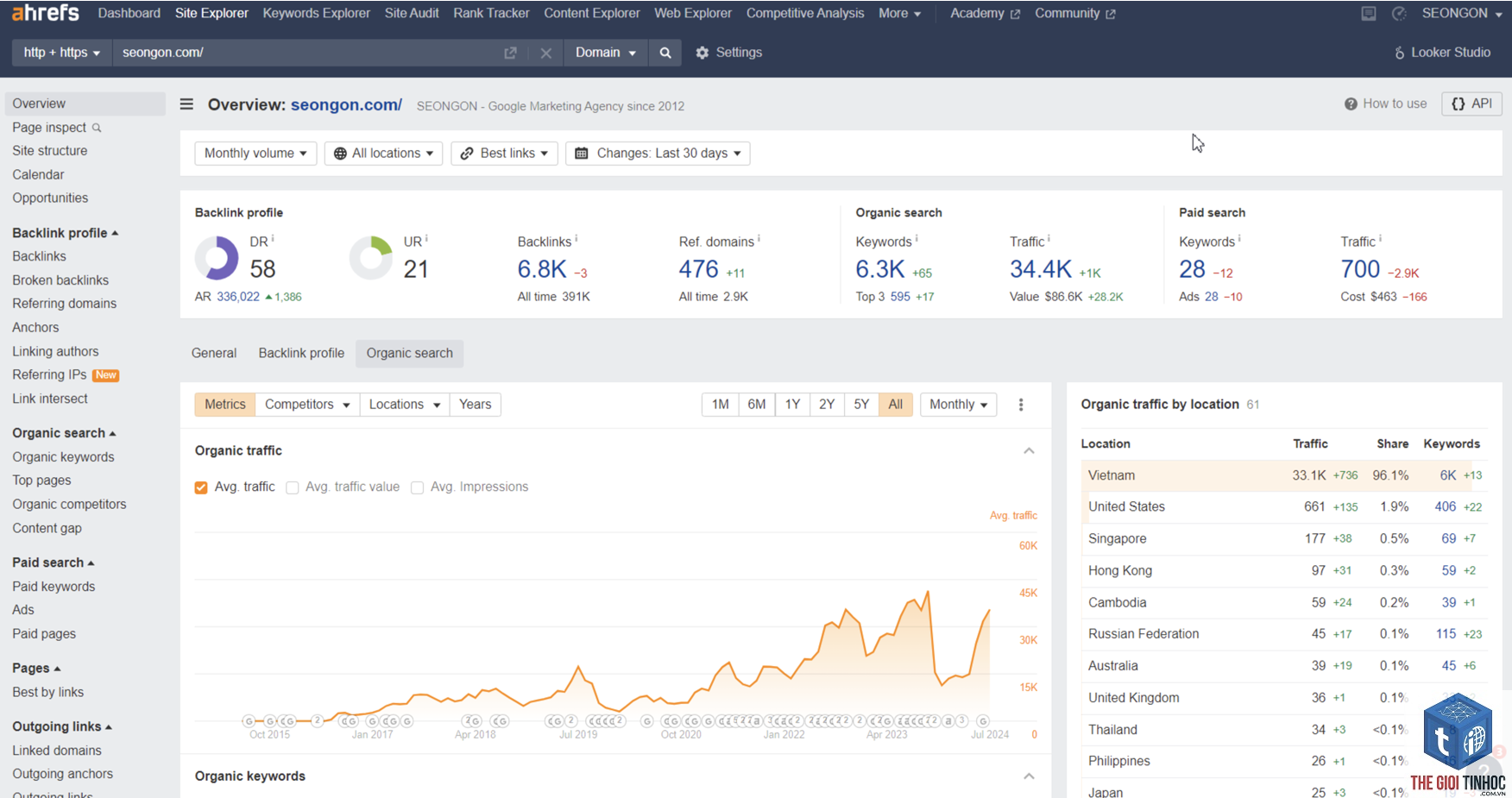1512x798 pixels.
Task: Go to Dashboard
Action: (129, 13)
